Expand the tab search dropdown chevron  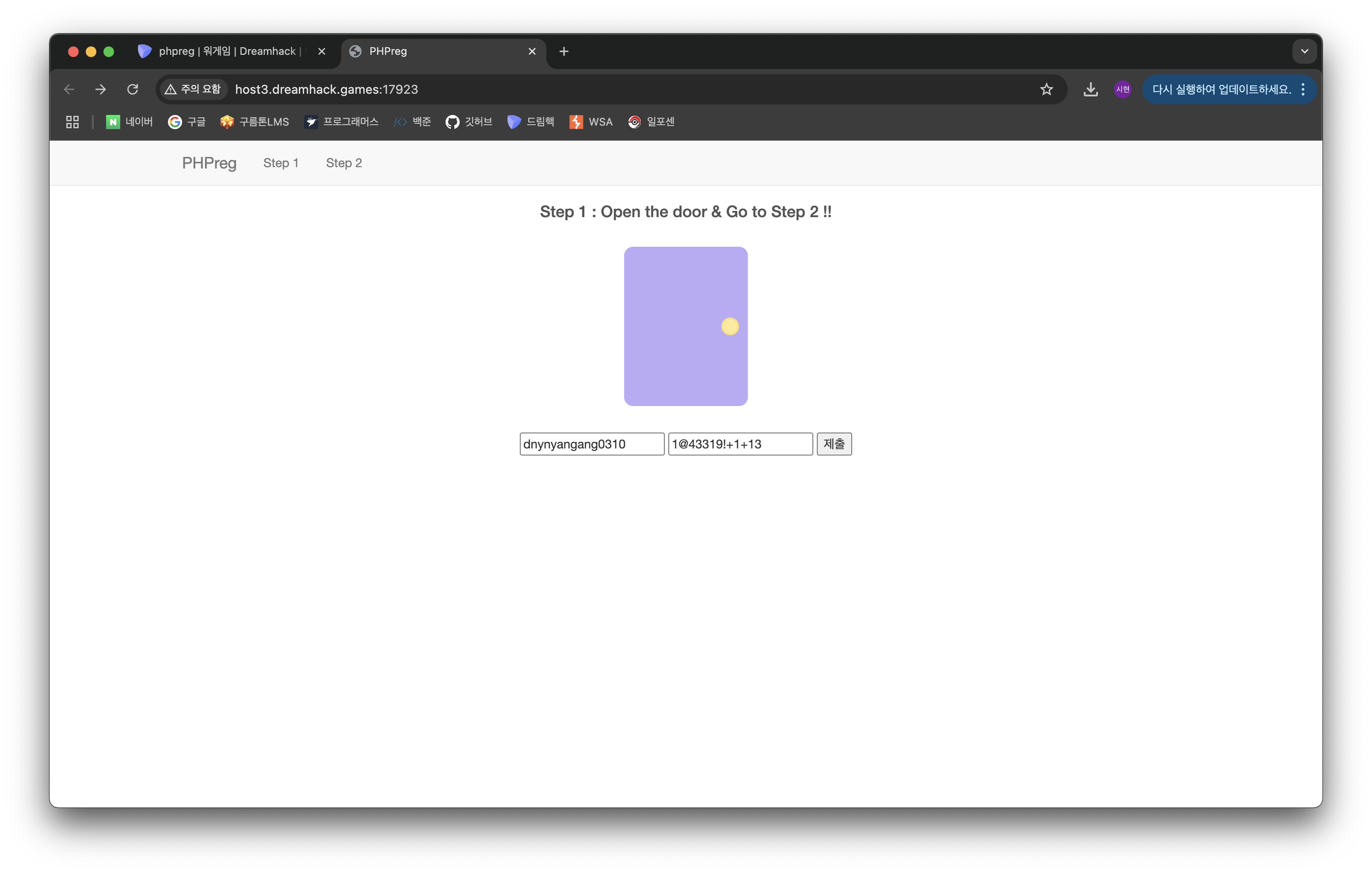click(1303, 51)
